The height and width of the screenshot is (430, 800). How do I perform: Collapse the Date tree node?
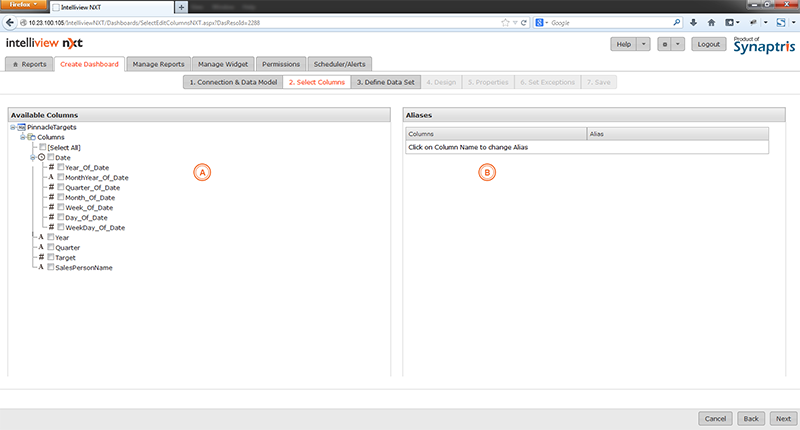(32, 157)
